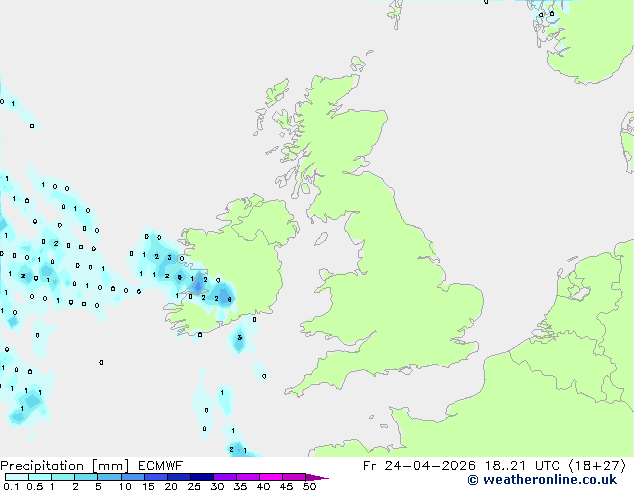Click the '3' rain value south of Ireland

click(240, 338)
